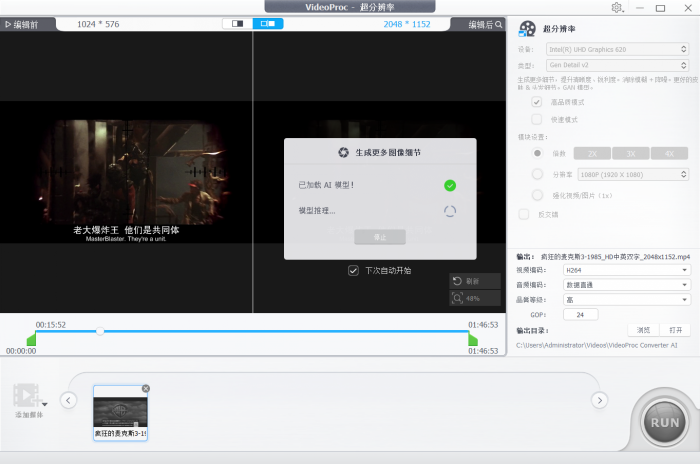Open the device dropdown Intel UHD Graphics 620

617,49
